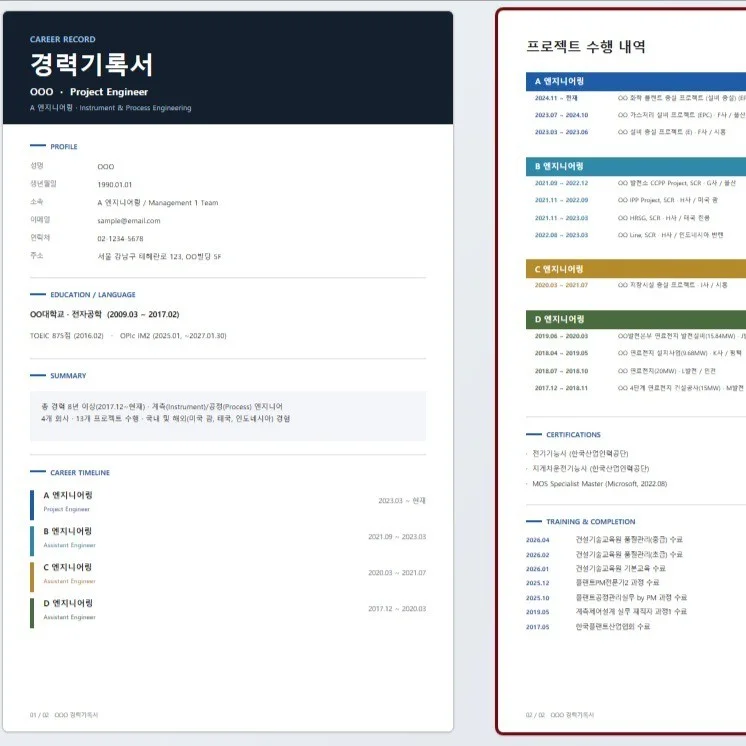Viewport: 746px width, 746px height.
Task: Click the CAREER RECORD header label
Action: (x=62, y=39)
